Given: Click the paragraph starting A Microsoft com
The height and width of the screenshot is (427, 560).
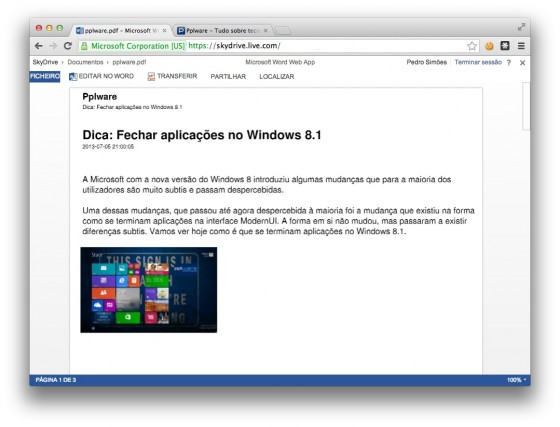Looking at the screenshot, I should click(x=267, y=185).
